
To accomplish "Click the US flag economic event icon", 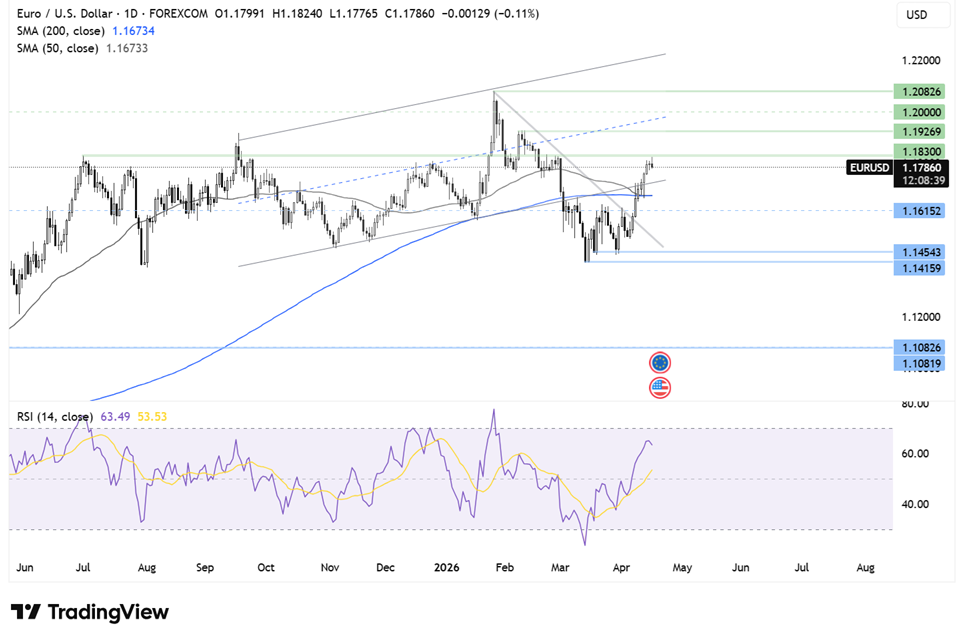I will (x=660, y=388).
